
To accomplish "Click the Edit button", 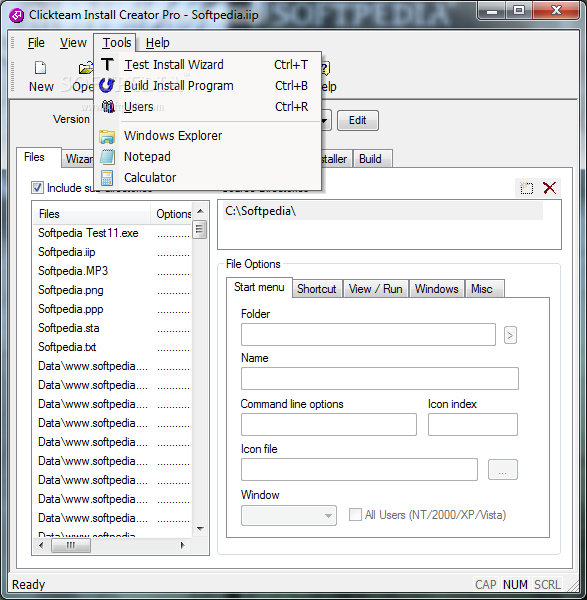I will point(357,121).
